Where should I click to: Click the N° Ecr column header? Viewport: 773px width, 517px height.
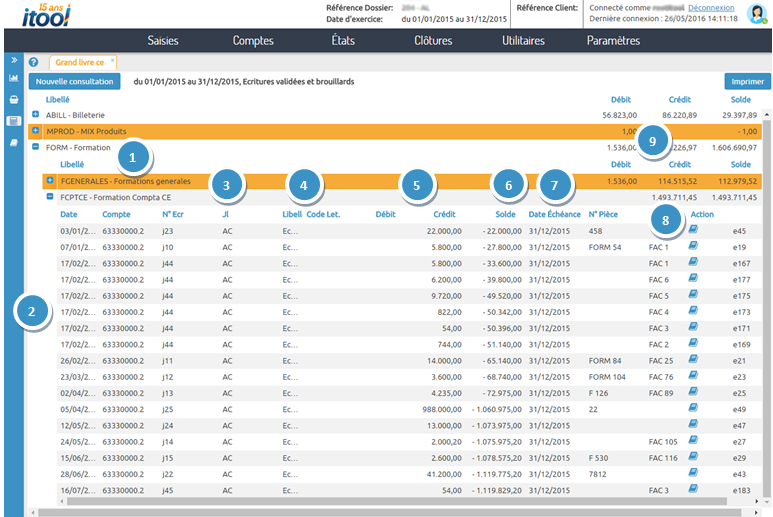coord(173,214)
